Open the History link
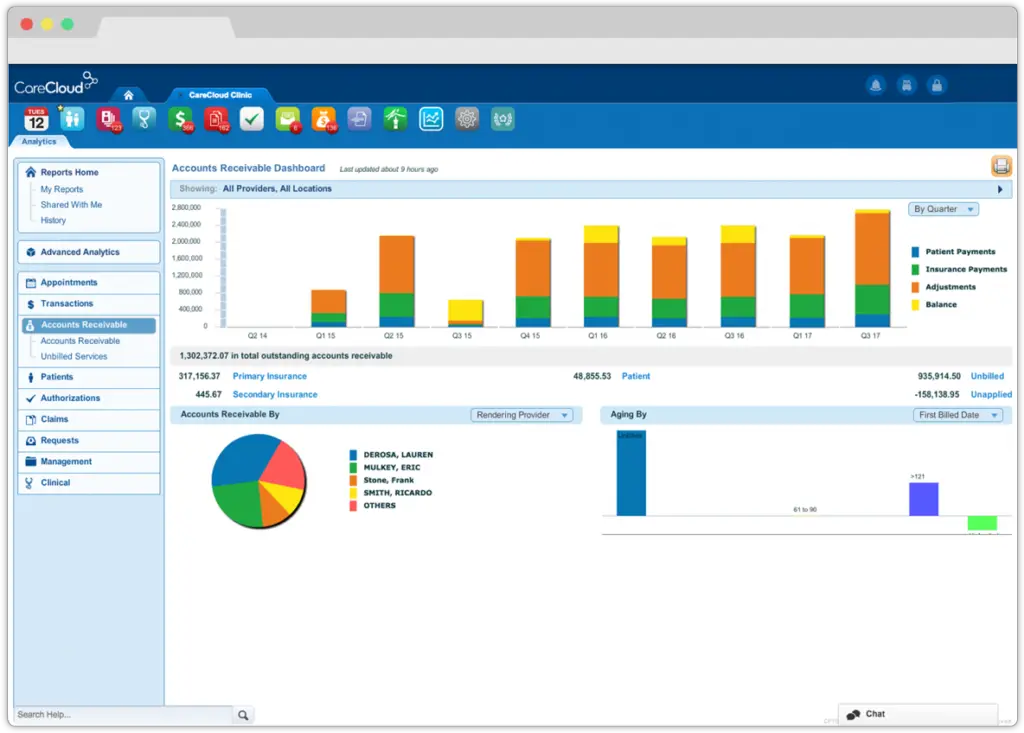This screenshot has height=733, width=1024. tap(53, 221)
